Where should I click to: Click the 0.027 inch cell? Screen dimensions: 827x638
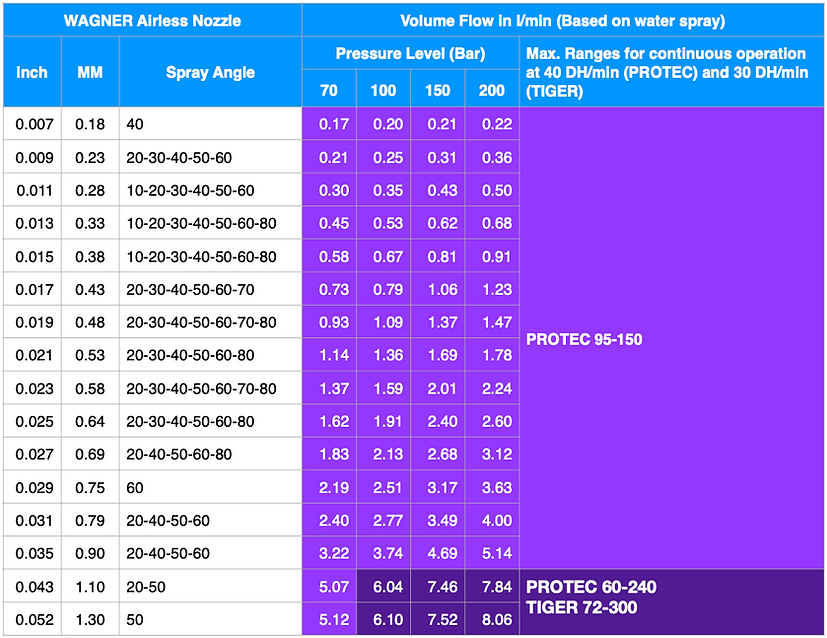point(32,454)
